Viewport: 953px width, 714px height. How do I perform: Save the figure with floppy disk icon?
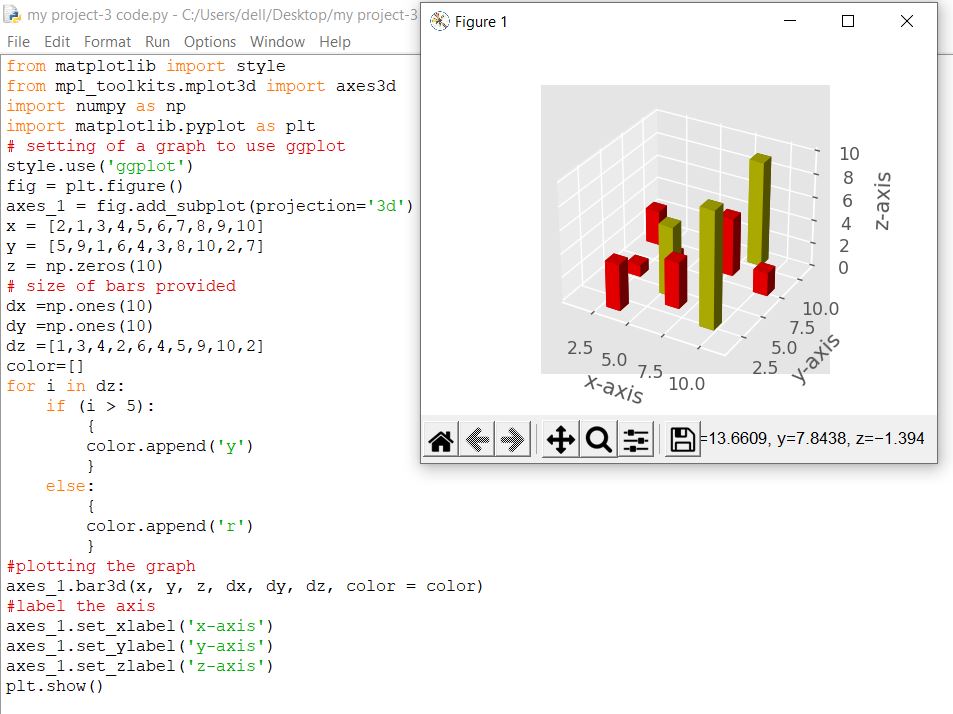pos(683,440)
